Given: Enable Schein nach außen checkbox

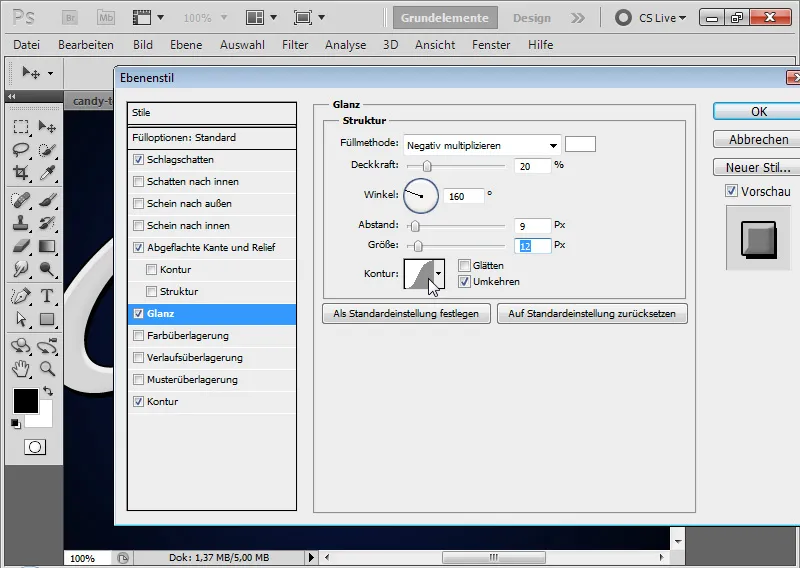Looking at the screenshot, I should [x=138, y=203].
